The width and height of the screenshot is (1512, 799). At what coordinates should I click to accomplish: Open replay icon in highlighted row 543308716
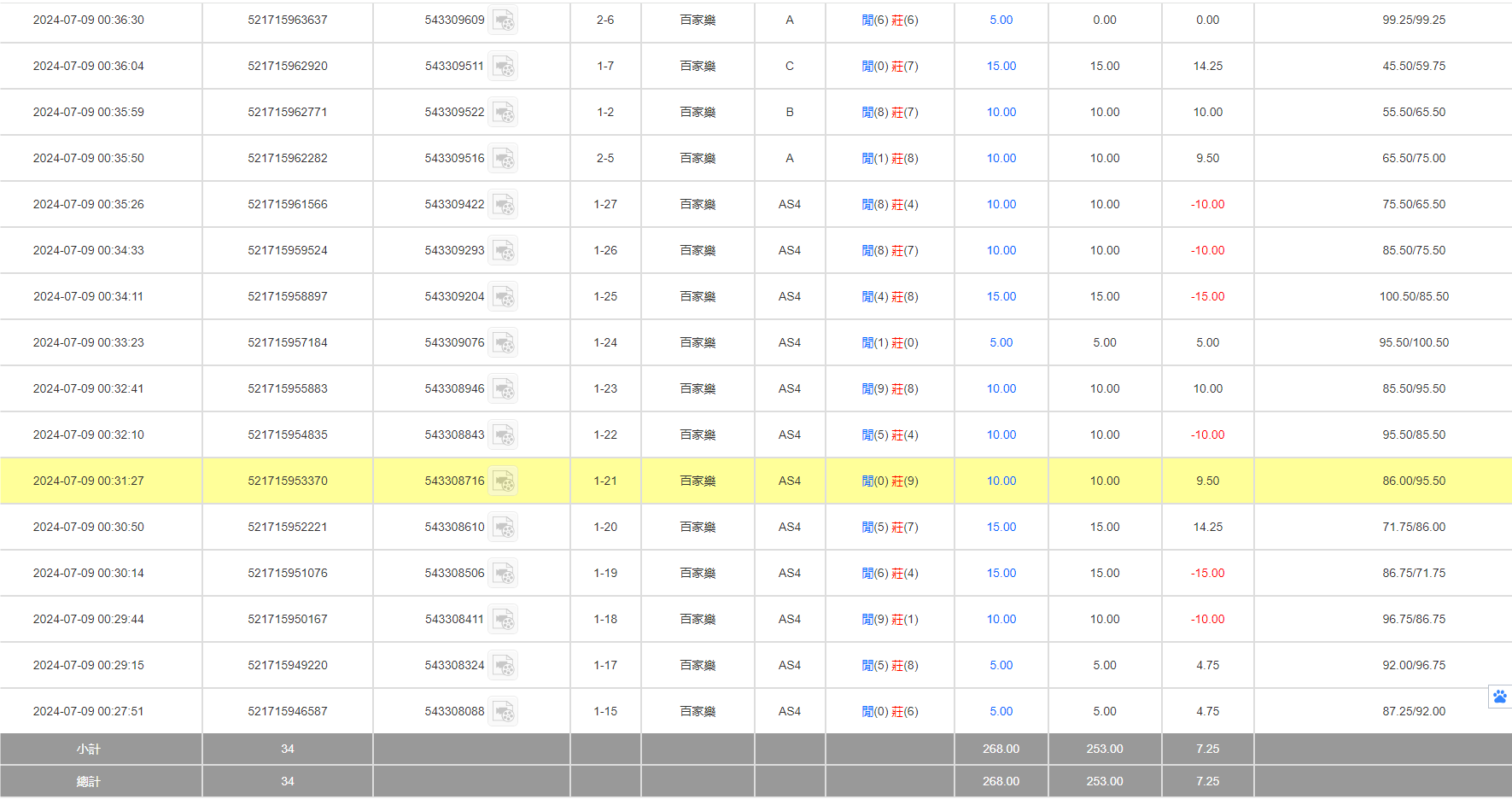504,481
